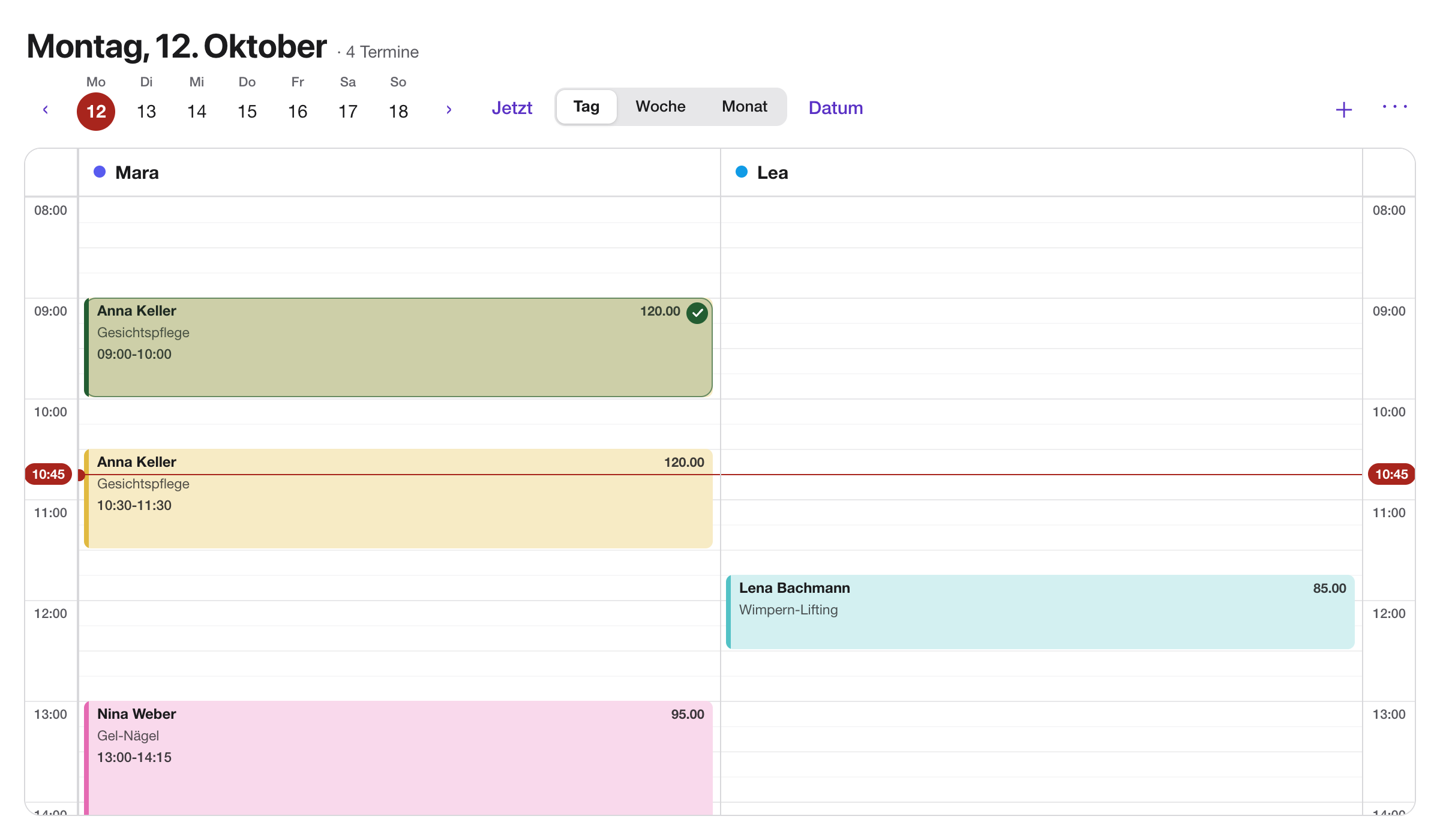Viewport: 1440px width, 840px height.
Task: Click the 85.00 price on Lena Bachmann's appointment
Action: (x=1330, y=588)
